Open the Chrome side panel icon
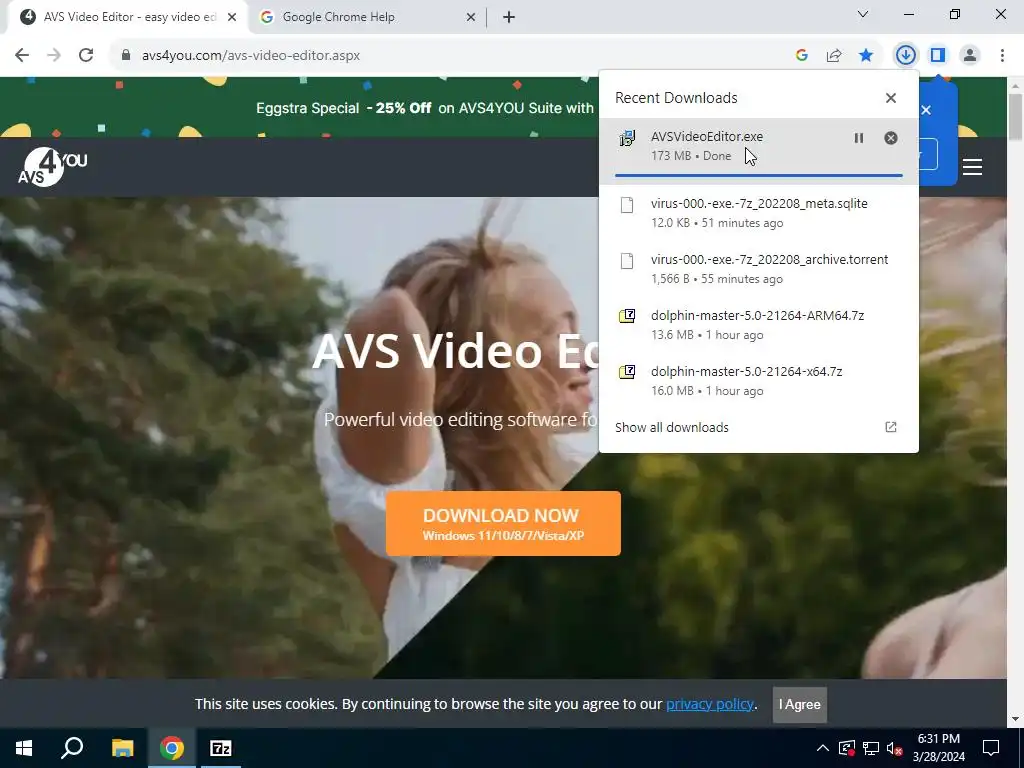 [938, 56]
